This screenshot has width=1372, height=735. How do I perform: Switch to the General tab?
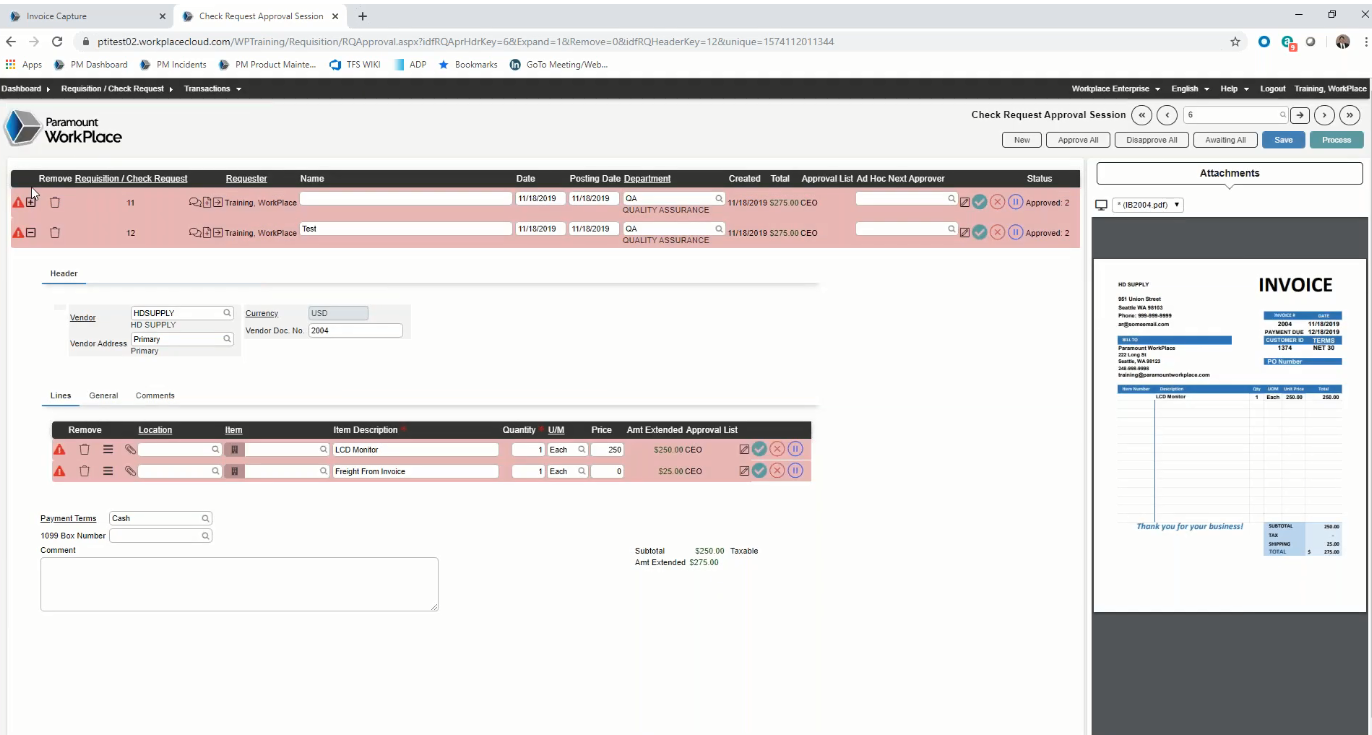coord(104,396)
